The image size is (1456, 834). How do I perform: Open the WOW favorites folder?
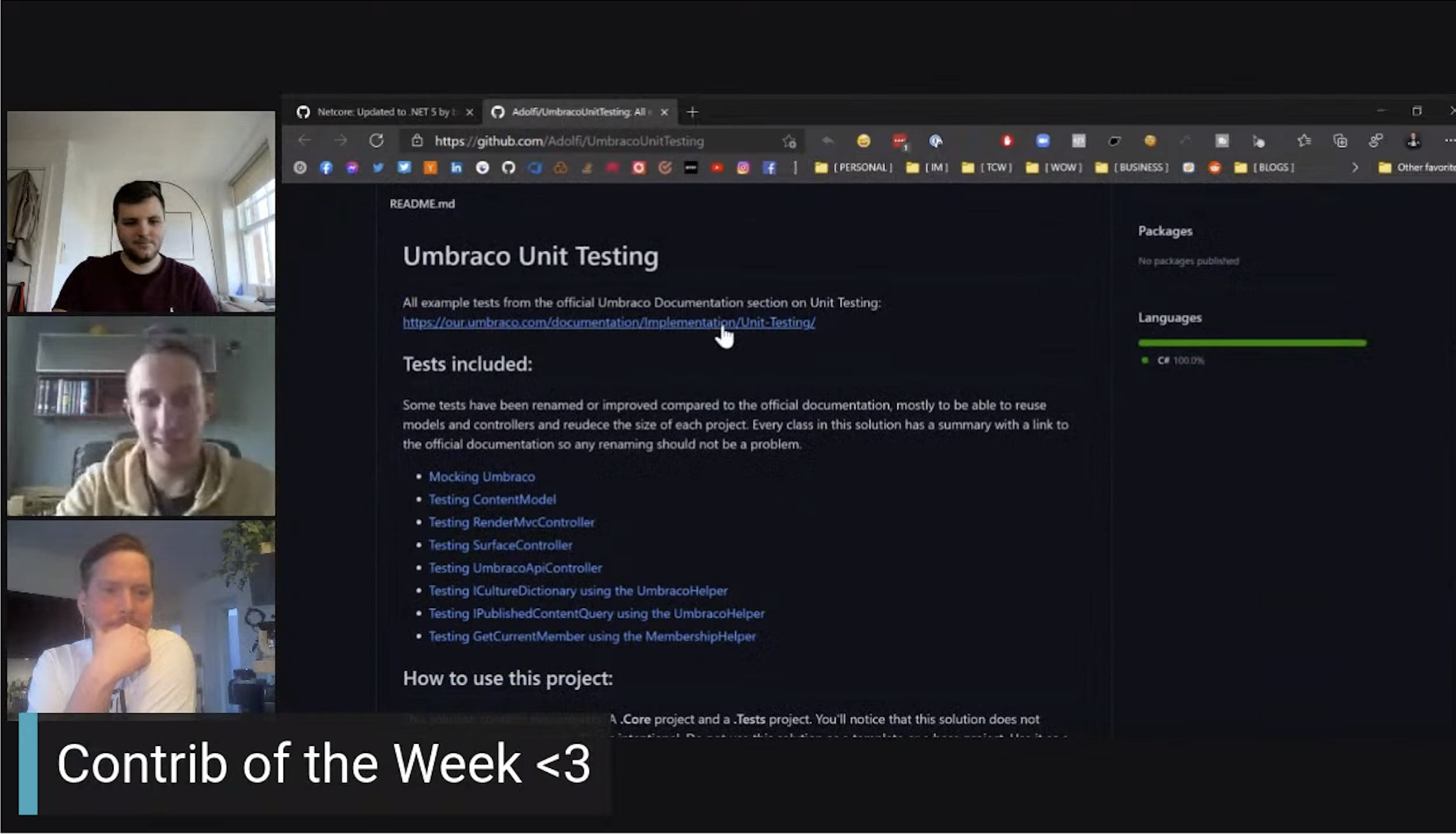(1054, 168)
